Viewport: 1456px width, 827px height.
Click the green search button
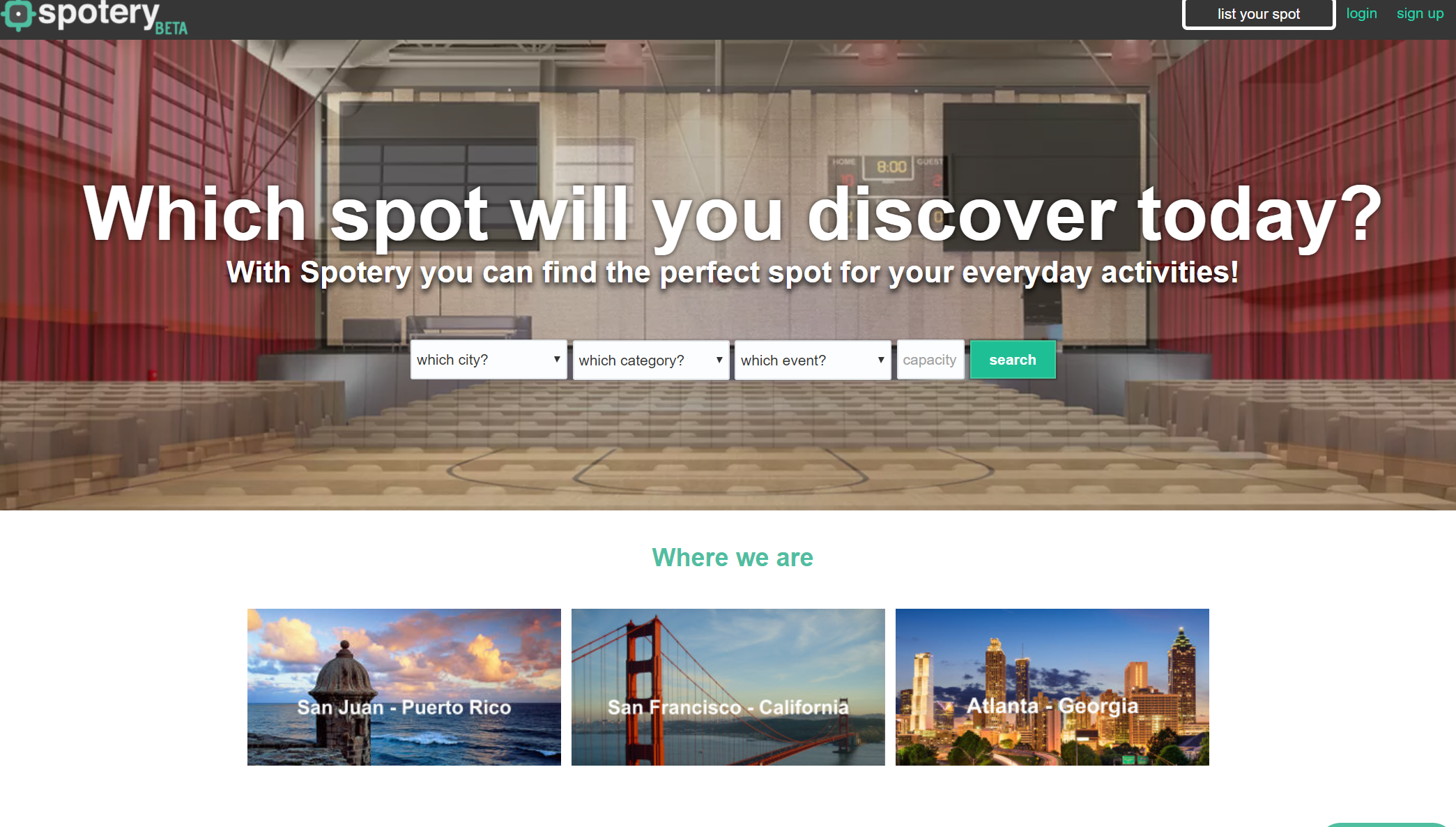[x=1013, y=360]
